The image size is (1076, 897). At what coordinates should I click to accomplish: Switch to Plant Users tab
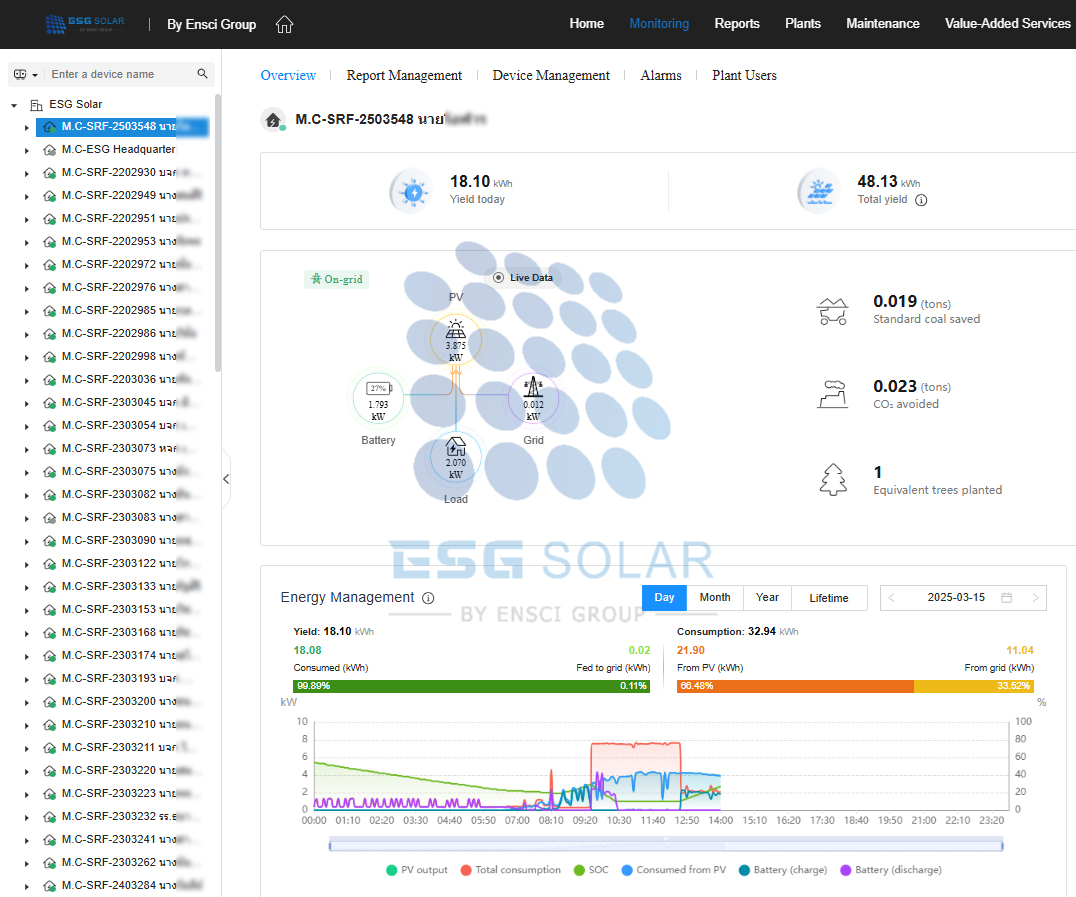click(744, 75)
